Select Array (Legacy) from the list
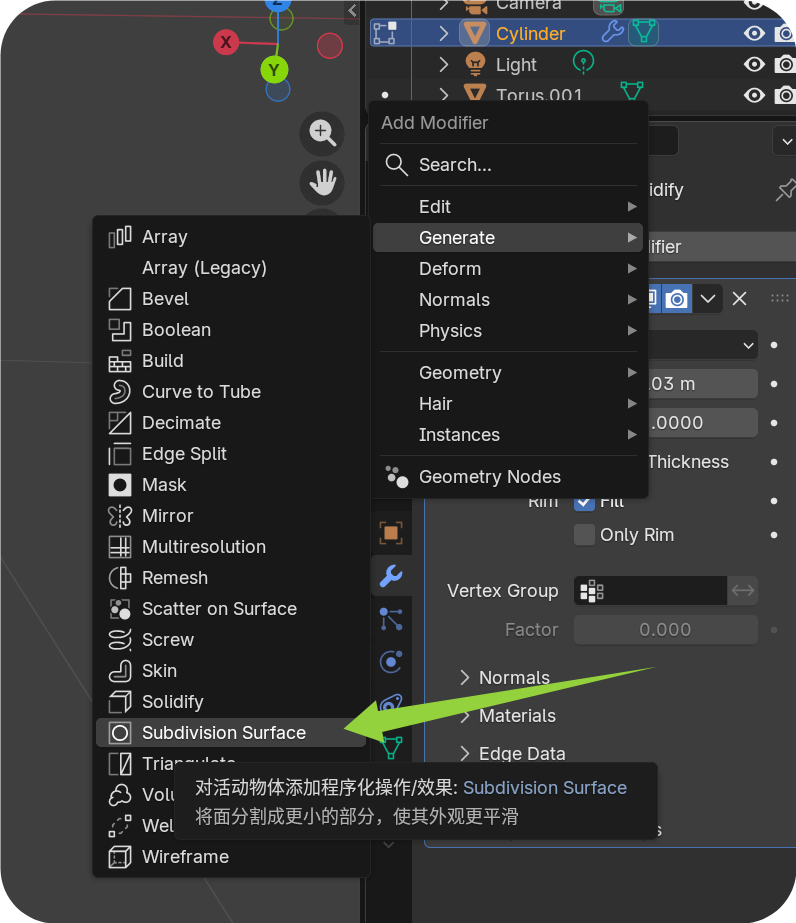Viewport: 796px width, 923px height. (230, 268)
